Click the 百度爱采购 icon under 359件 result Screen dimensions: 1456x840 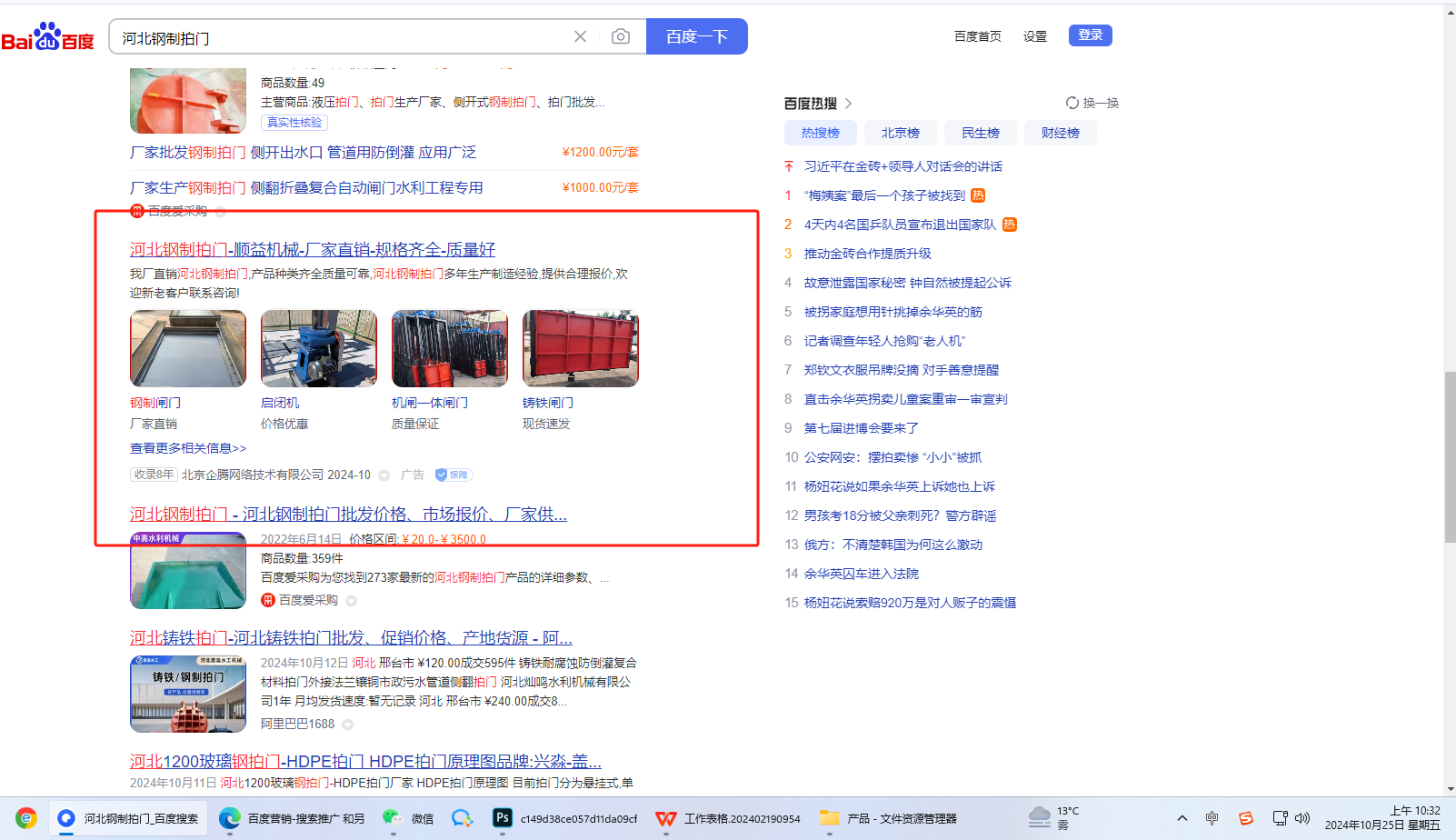pos(268,600)
